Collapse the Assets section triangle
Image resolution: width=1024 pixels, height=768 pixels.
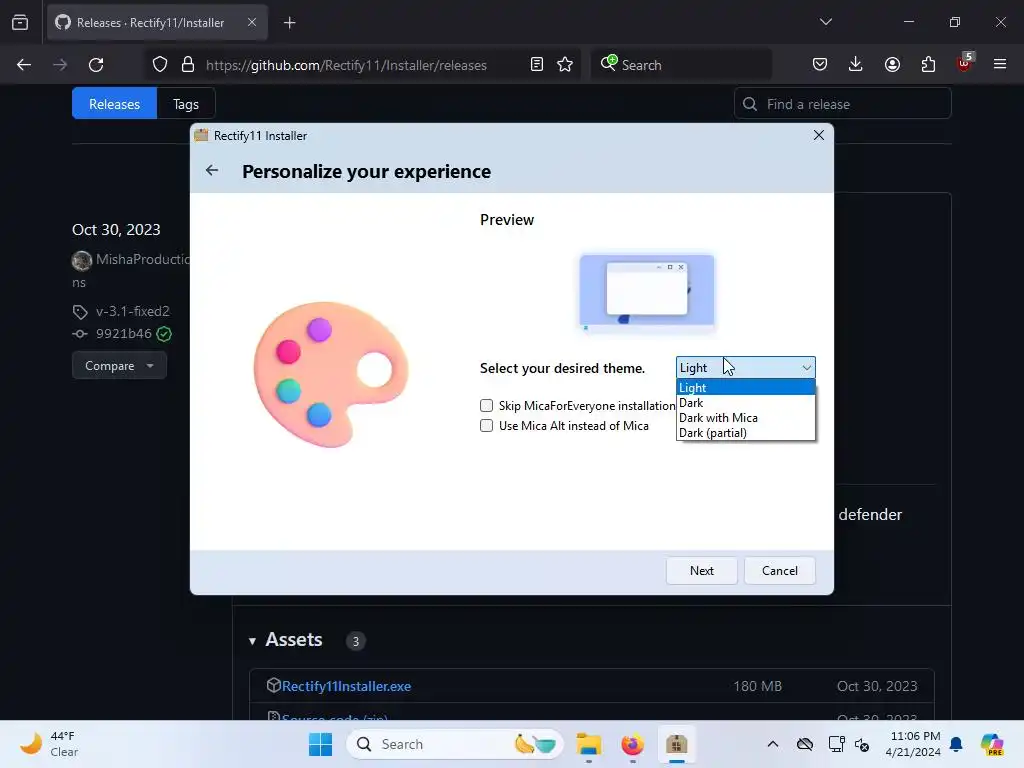pos(252,641)
